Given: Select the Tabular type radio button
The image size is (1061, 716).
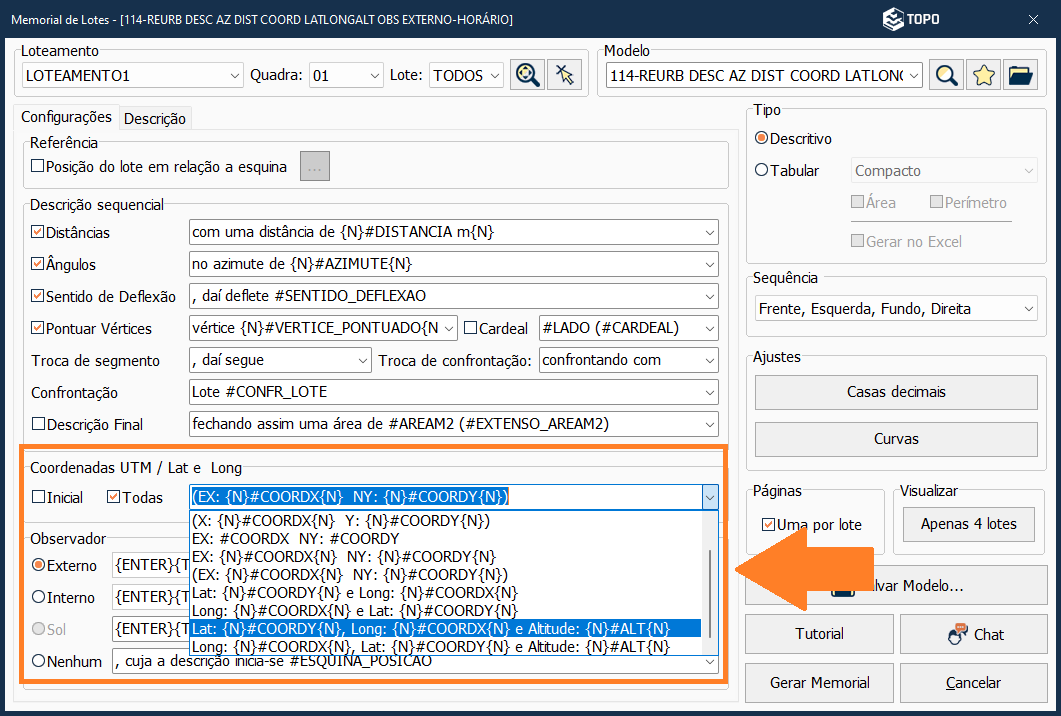Looking at the screenshot, I should [762, 171].
